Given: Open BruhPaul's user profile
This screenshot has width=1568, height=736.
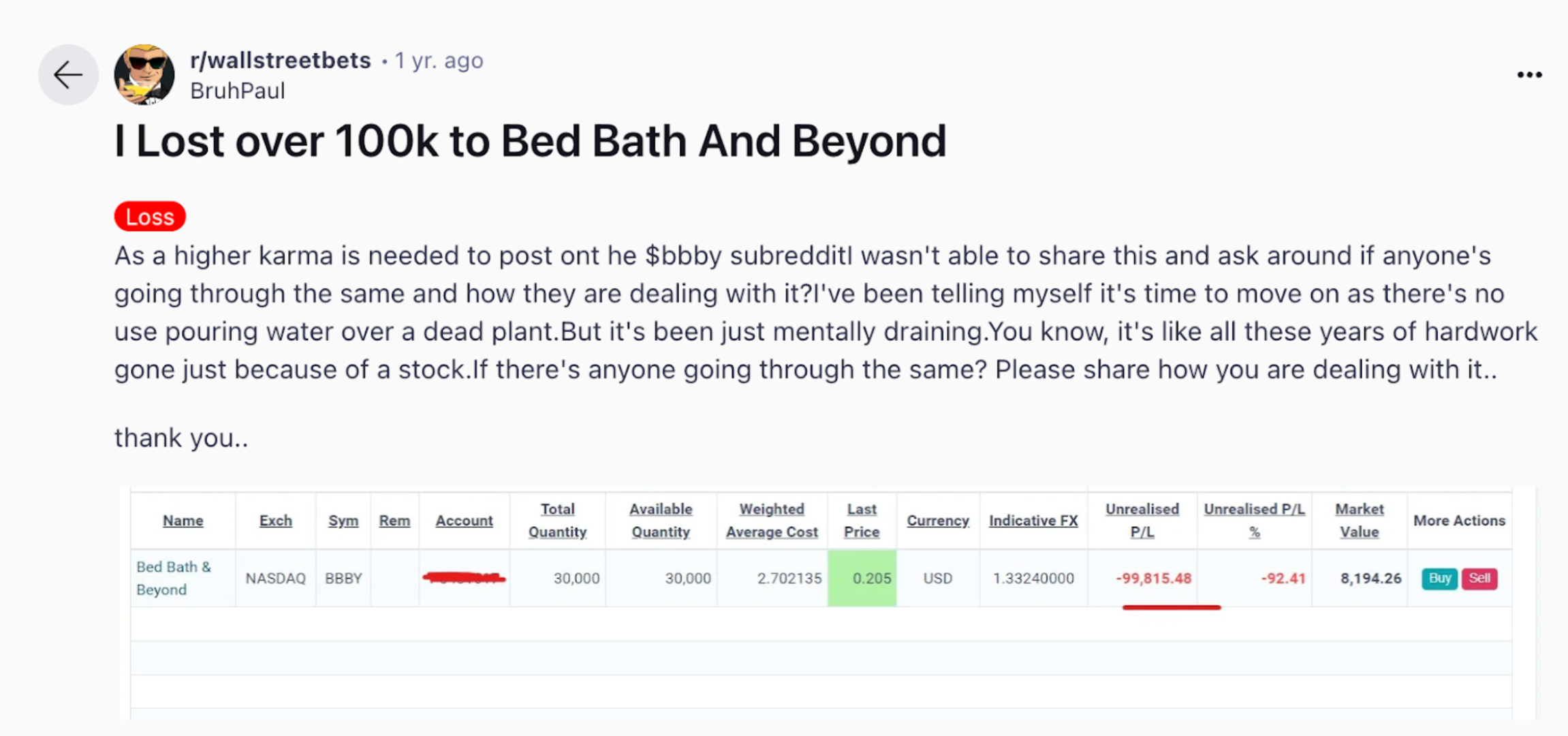Looking at the screenshot, I should 237,91.
